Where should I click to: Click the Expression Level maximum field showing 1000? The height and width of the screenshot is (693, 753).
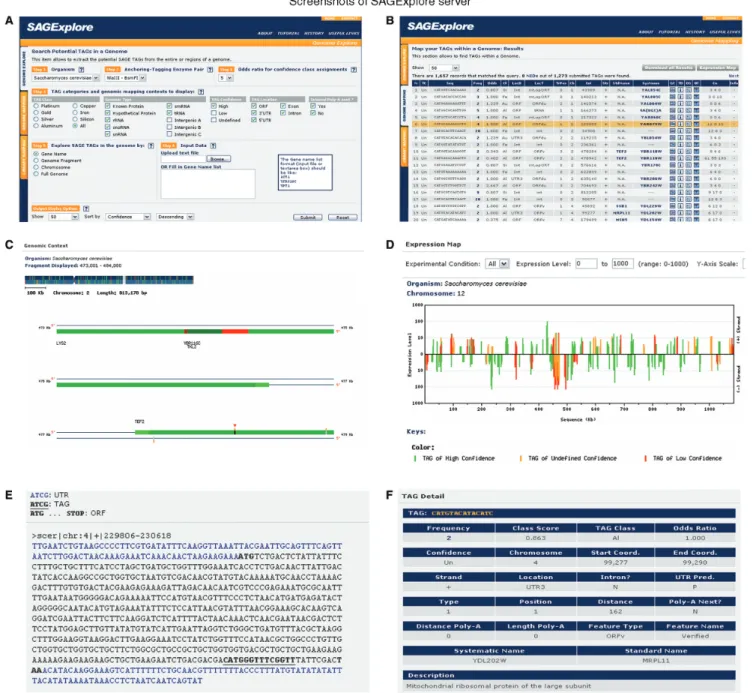[622, 264]
